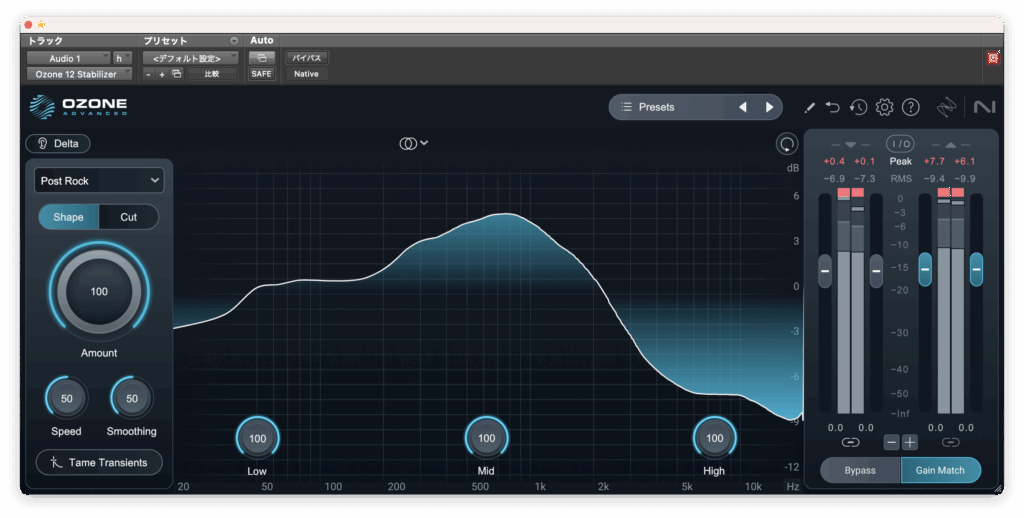Viewport: 1024px width, 518px height.
Task: Click the left output gain slider handle
Action: coord(925,268)
